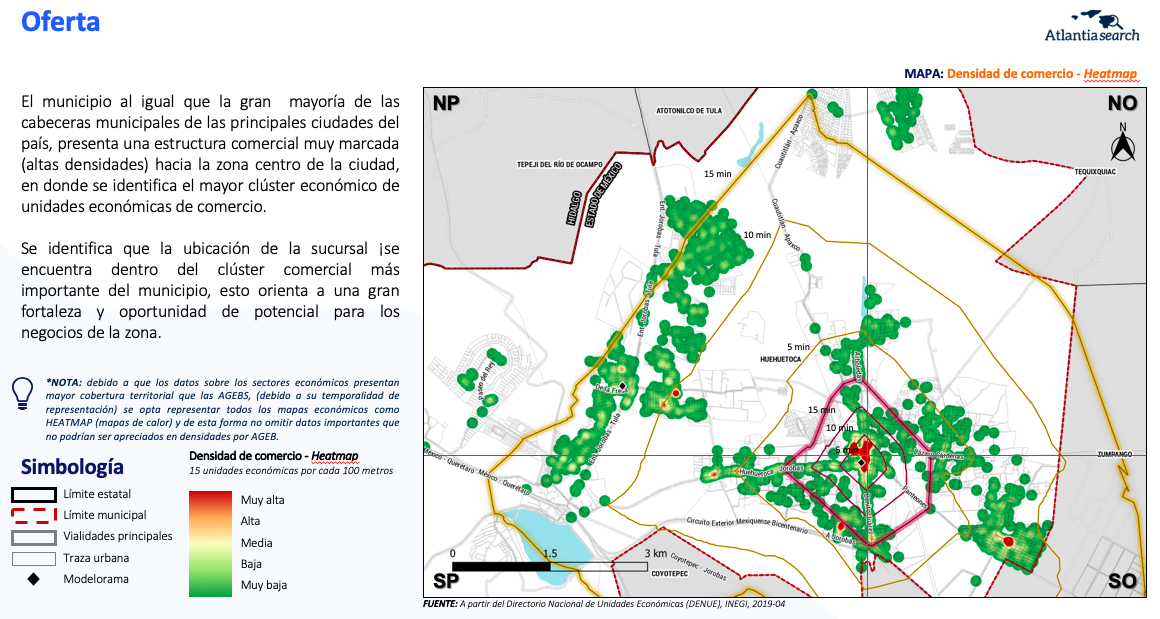1160x619 pixels.
Task: Click the "NO" map corner label
Action: (x=1122, y=104)
